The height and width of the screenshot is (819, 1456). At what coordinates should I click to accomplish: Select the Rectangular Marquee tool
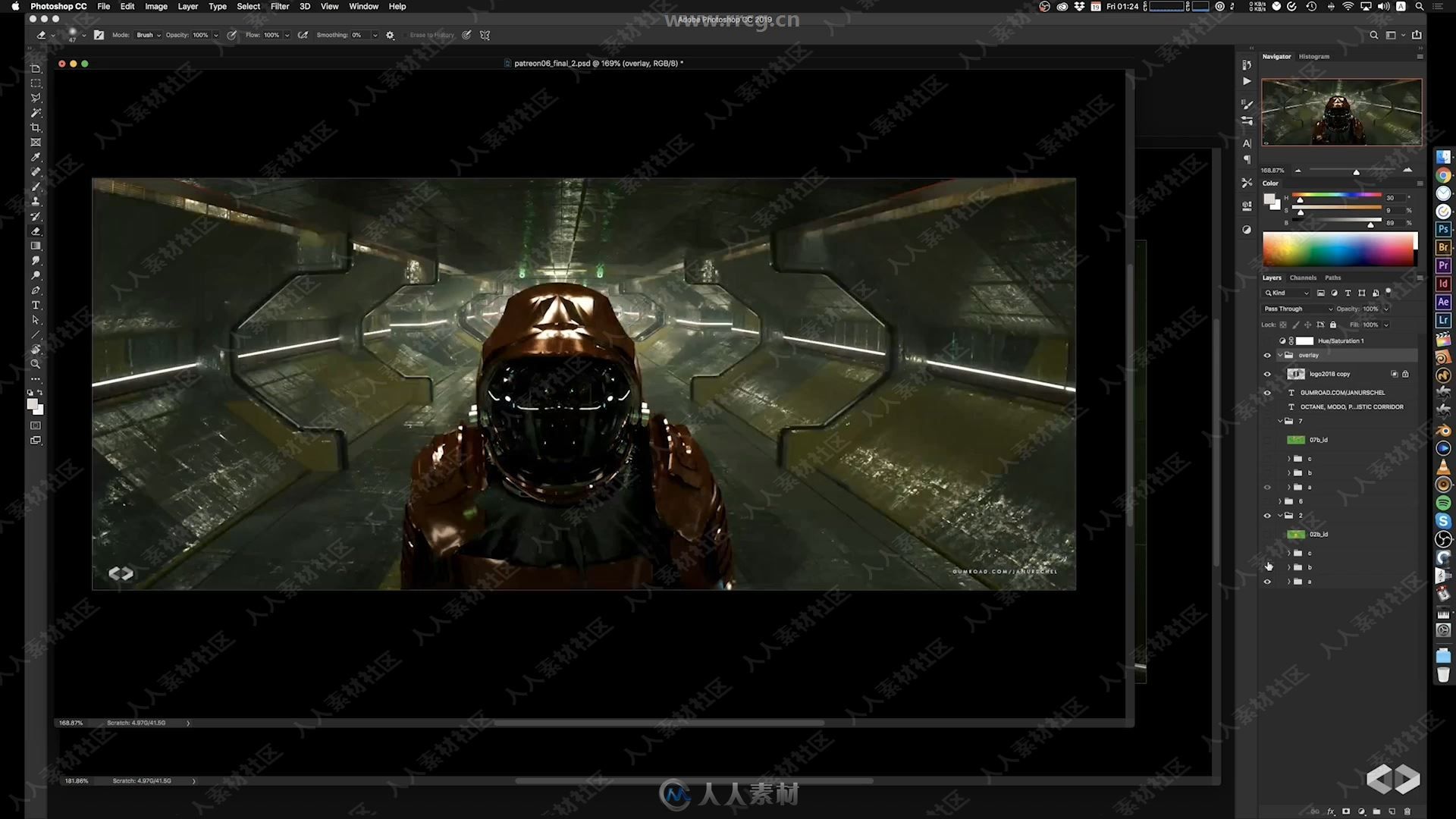coord(36,83)
